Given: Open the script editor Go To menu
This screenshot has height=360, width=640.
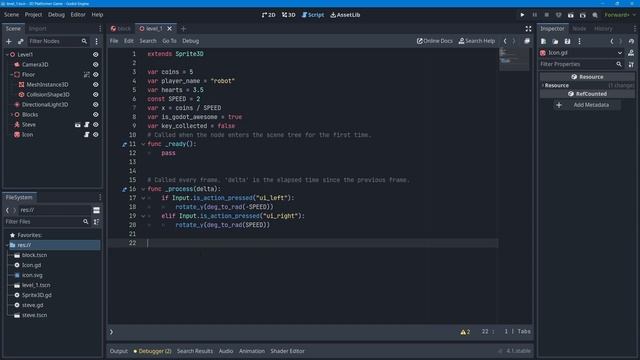Looking at the screenshot, I should [x=169, y=41].
